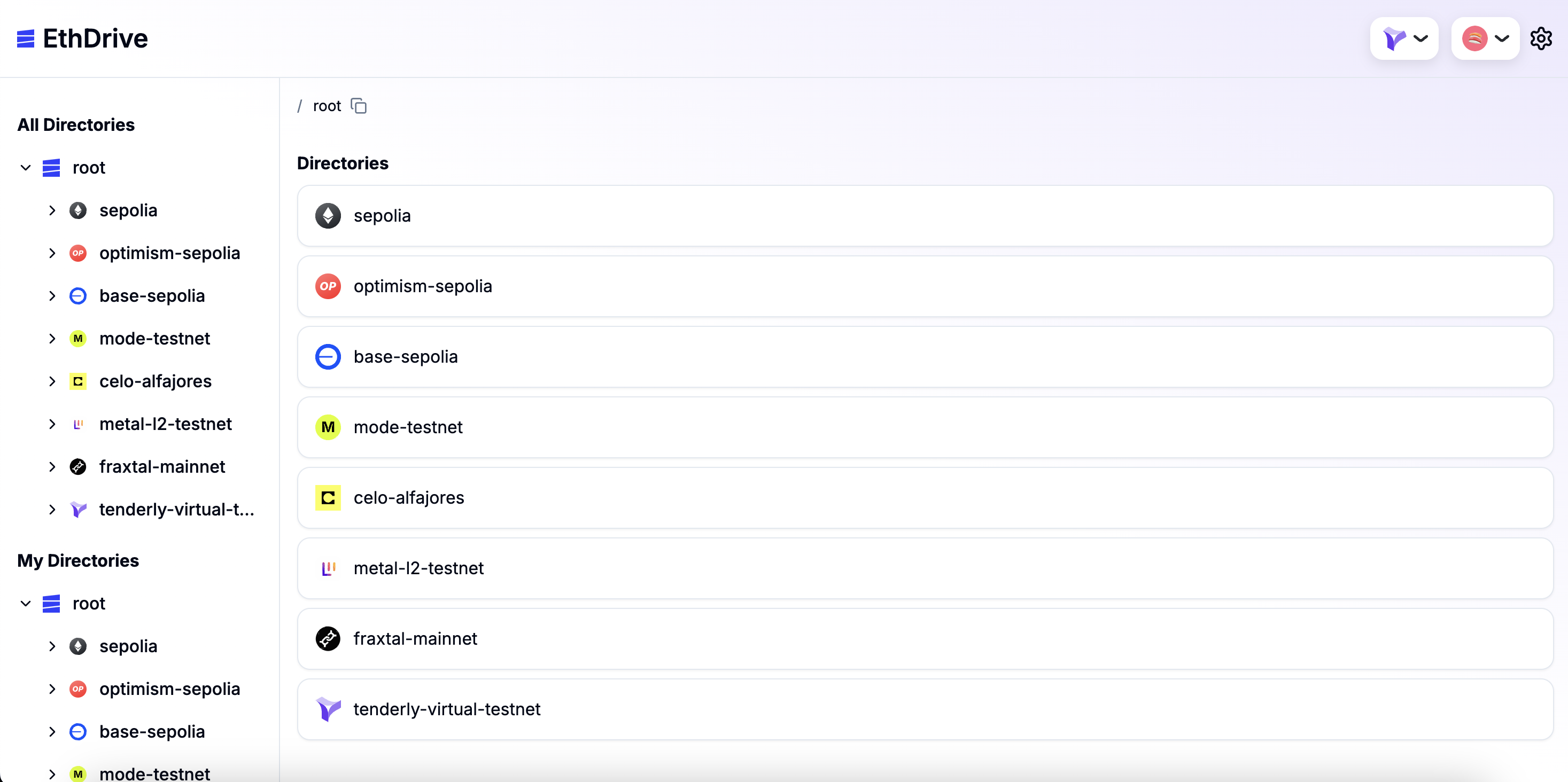Click root in the breadcrumb path
1568x782 pixels.
(x=327, y=106)
